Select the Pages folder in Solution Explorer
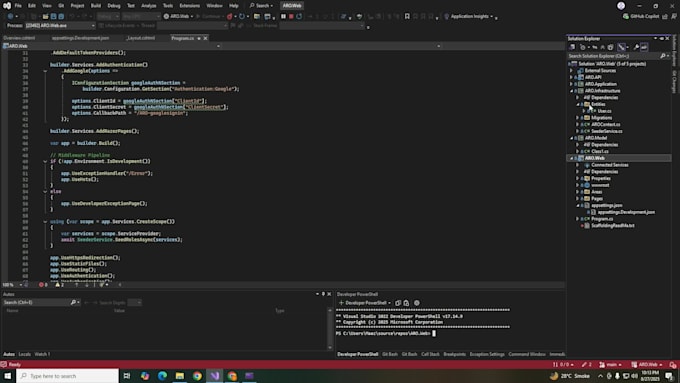This screenshot has height=383, width=680. [x=597, y=199]
